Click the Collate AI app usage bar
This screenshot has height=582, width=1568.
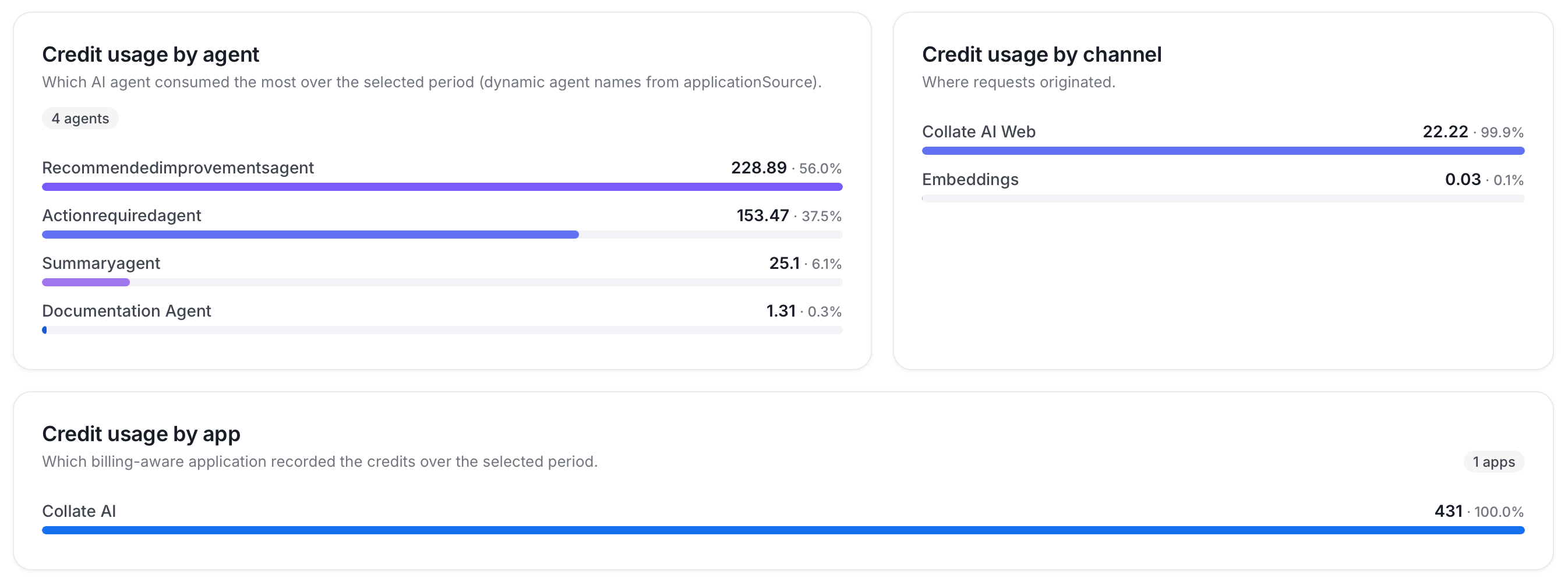[783, 530]
